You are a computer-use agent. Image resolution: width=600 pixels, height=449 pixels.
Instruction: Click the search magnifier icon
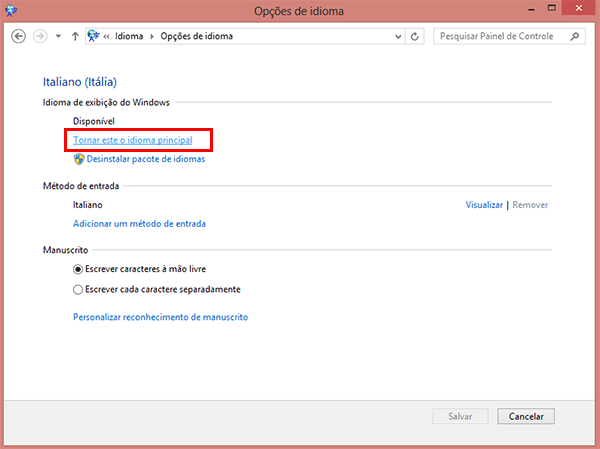(575, 36)
